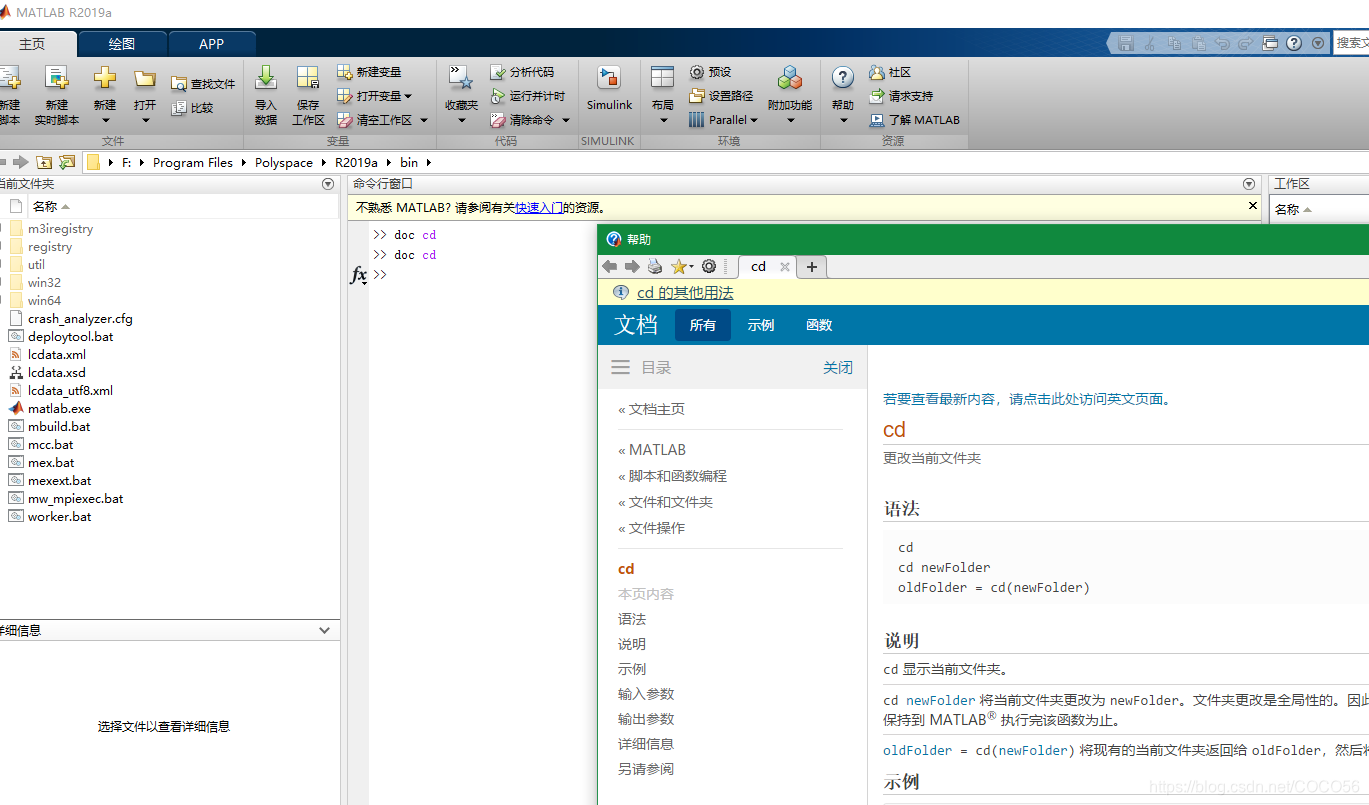This screenshot has height=805, width=1369.
Task: Switch to the 主页 ribbon tab
Action: 32,44
